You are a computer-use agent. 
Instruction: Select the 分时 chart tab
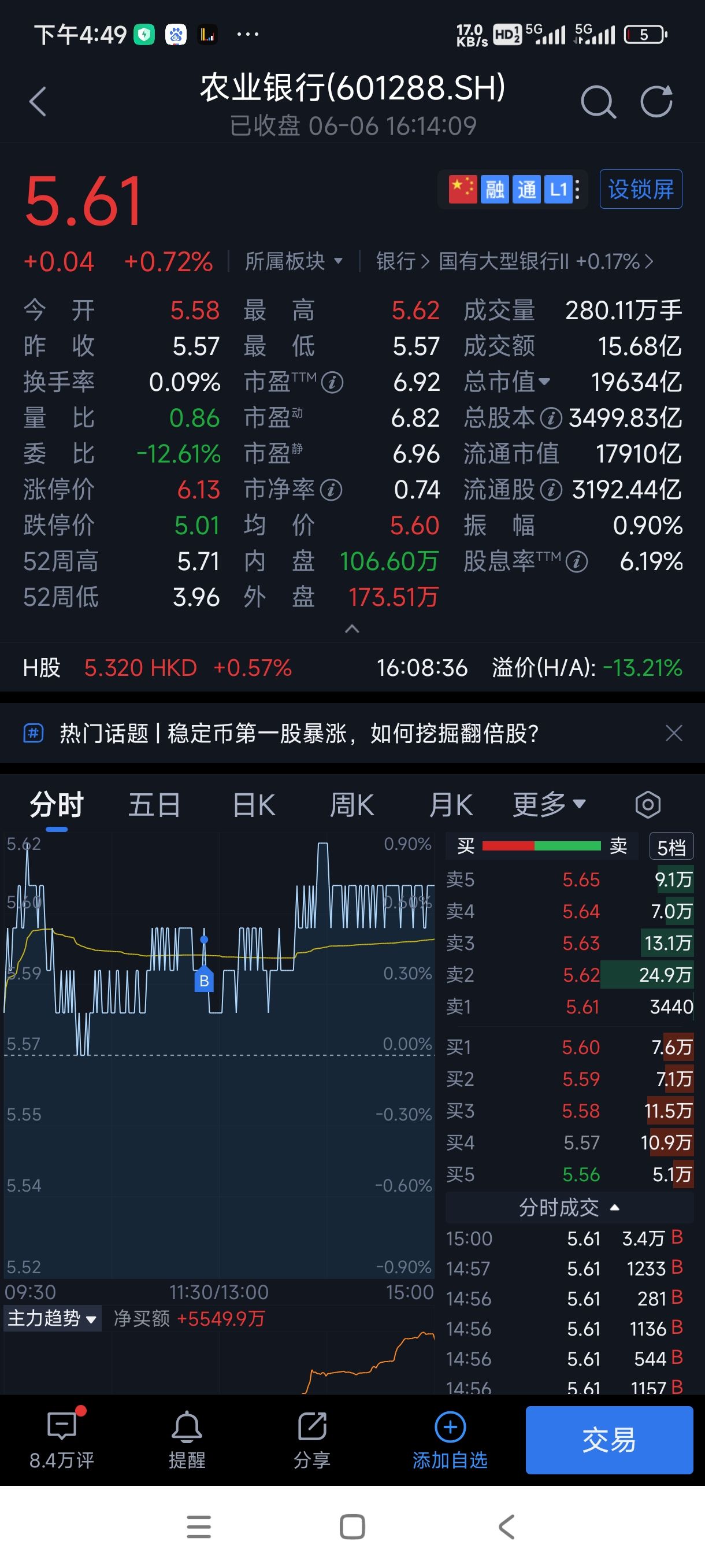point(57,805)
